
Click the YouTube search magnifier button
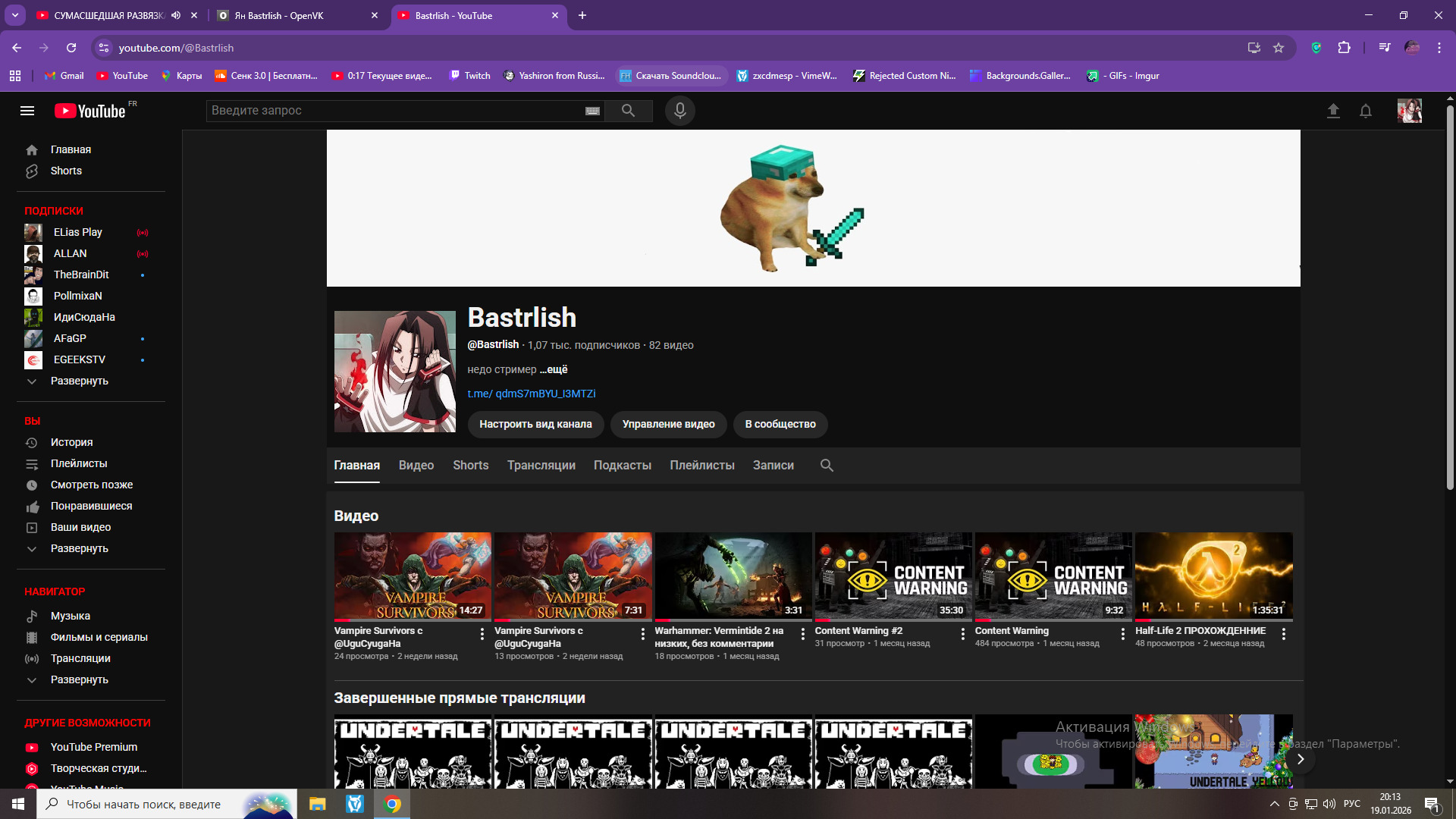(628, 111)
